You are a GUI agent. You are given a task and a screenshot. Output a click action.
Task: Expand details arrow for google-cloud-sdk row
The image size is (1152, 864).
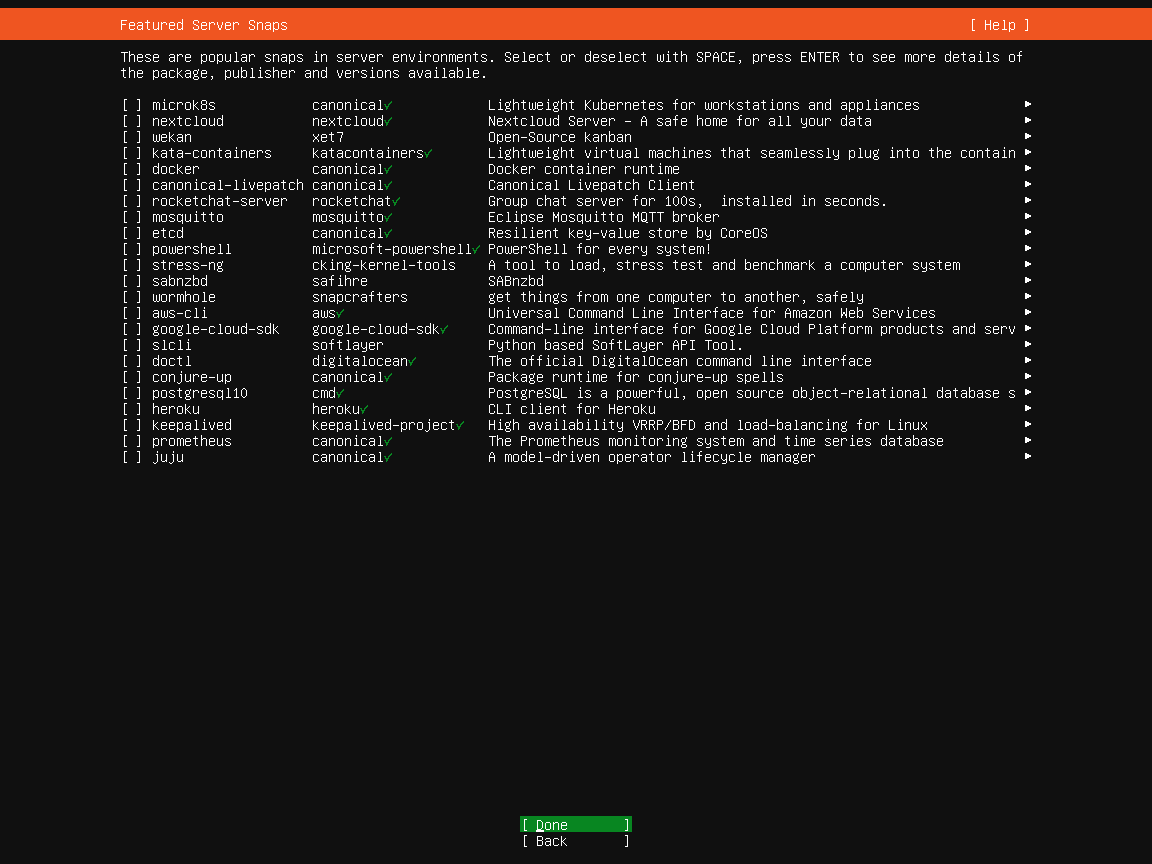click(x=1028, y=328)
